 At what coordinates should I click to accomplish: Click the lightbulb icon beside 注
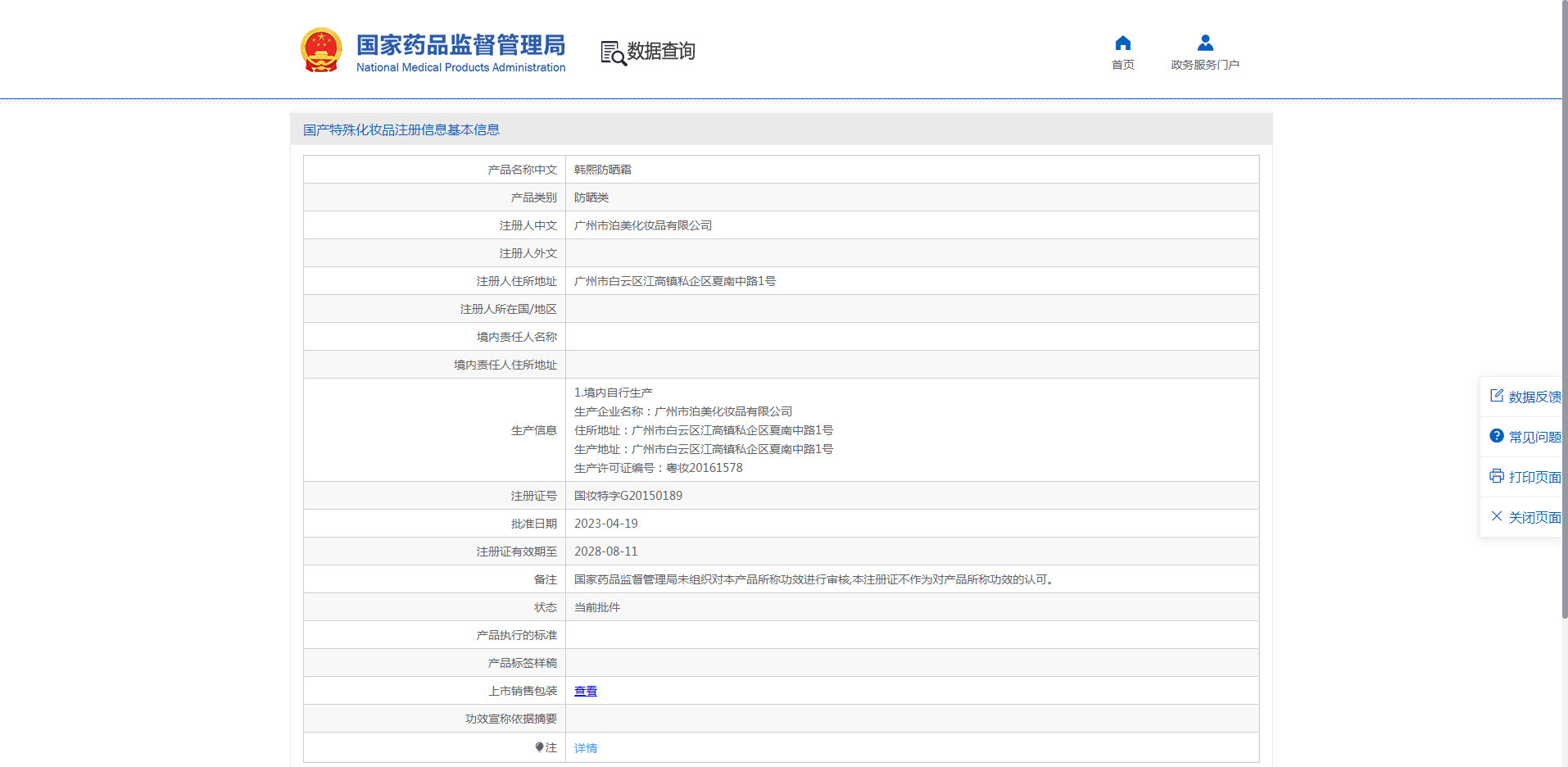(539, 747)
